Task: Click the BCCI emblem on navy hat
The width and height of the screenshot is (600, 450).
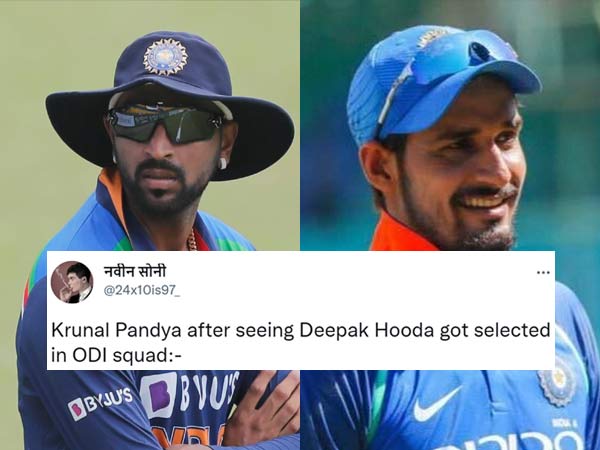Action: 165,57
